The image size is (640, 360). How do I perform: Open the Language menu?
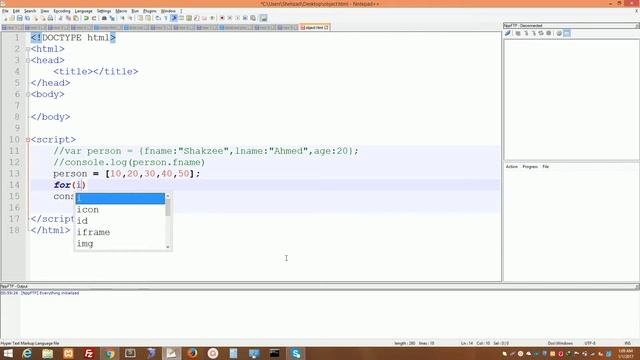[x=84, y=11]
